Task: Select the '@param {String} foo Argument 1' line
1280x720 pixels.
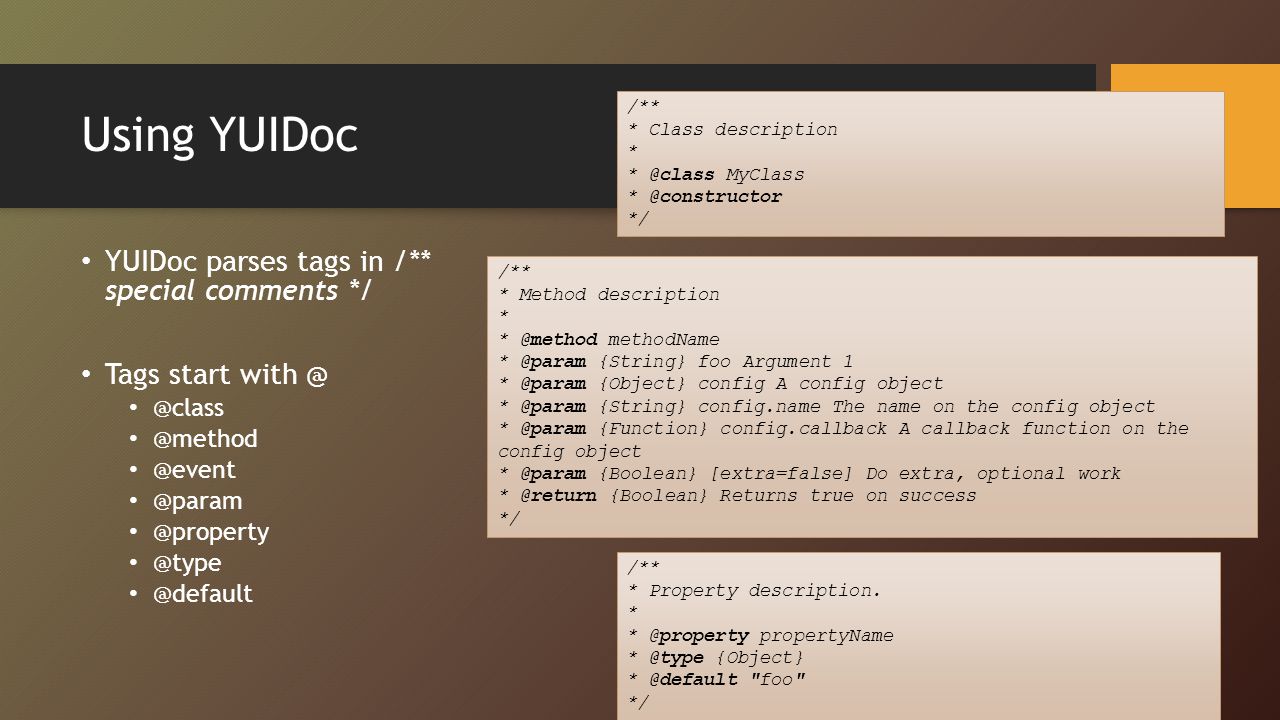Action: pos(676,361)
